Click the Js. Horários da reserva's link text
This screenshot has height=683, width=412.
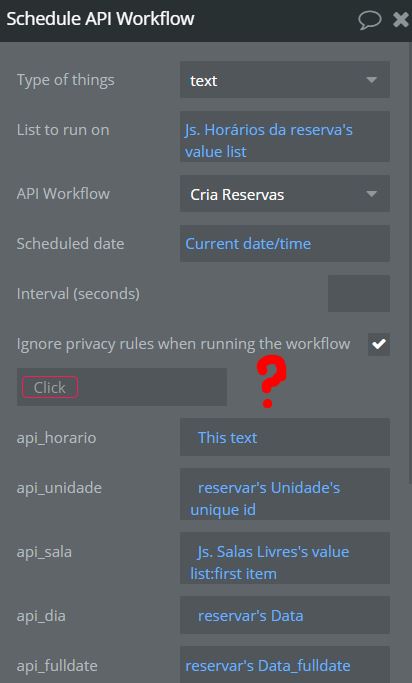coord(269,130)
